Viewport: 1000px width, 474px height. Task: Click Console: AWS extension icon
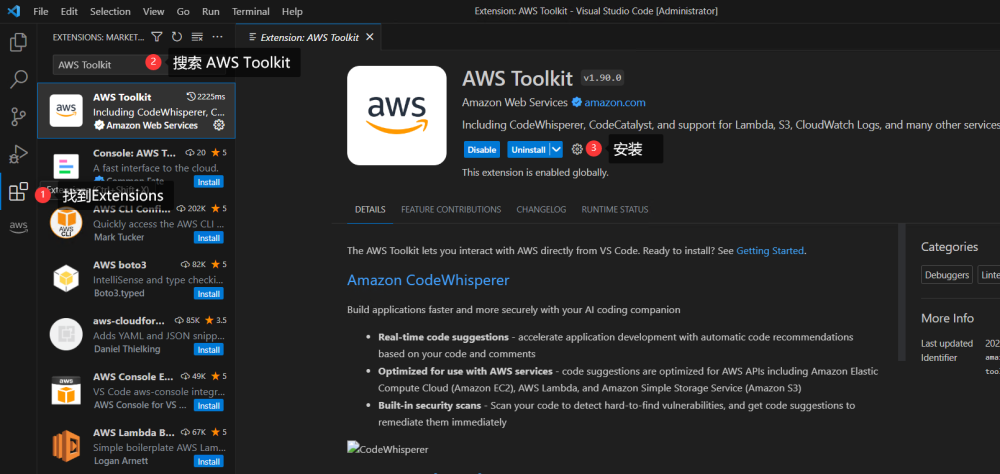tap(66, 167)
